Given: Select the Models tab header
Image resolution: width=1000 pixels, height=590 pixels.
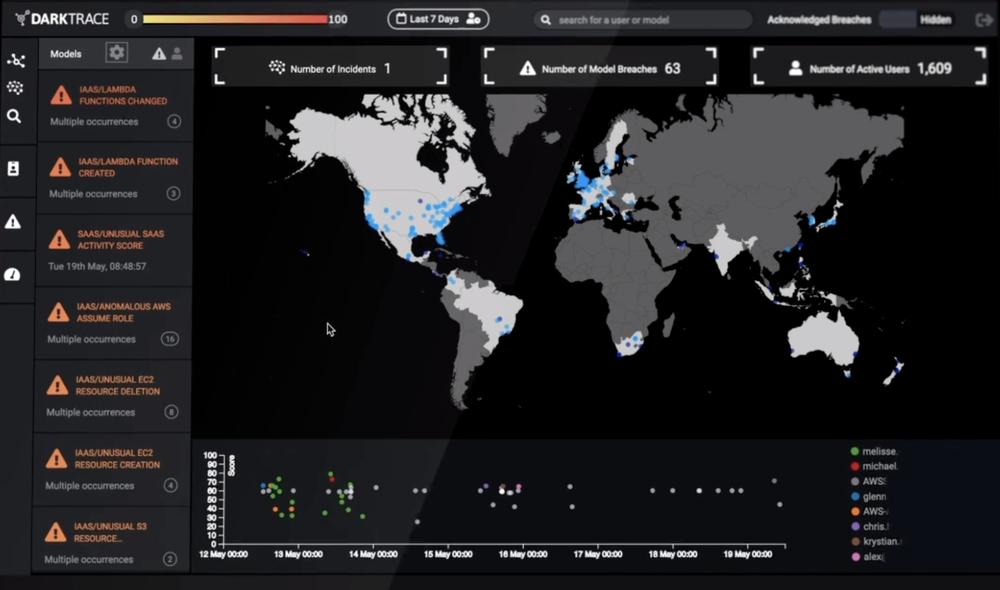Looking at the screenshot, I should tap(66, 54).
